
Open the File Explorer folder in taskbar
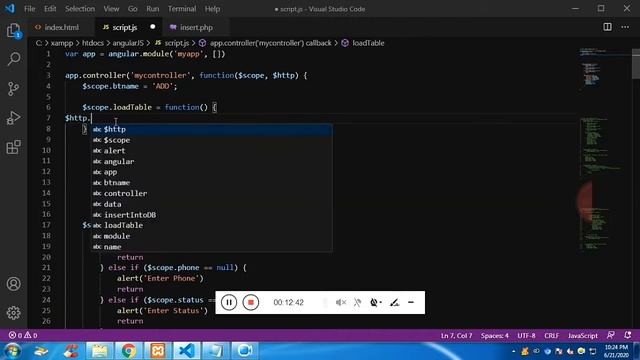[x=99, y=351]
